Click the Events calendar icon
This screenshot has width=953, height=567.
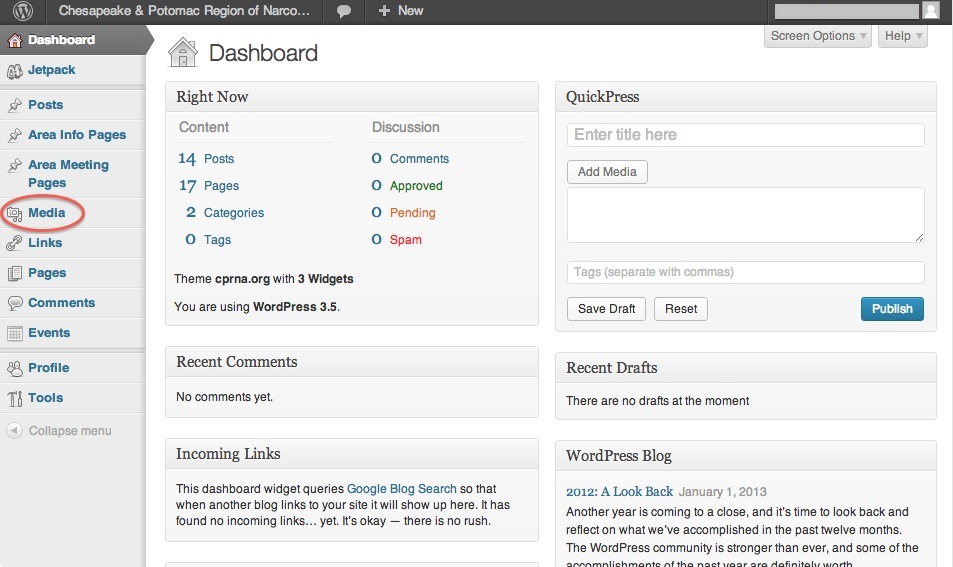15,333
